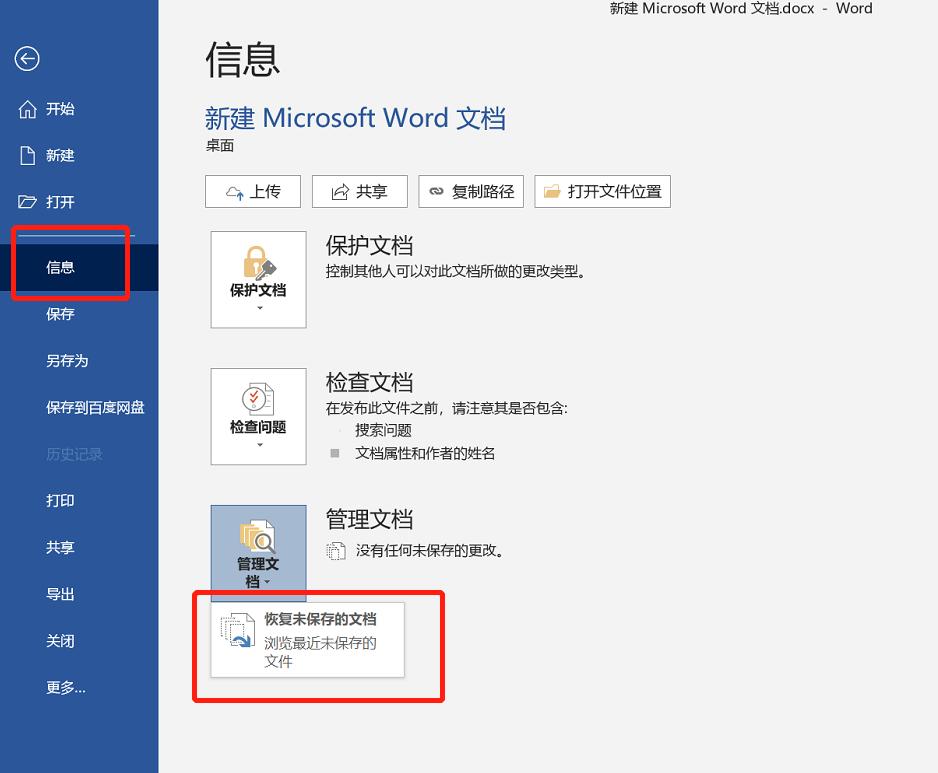Open the New (新建) menu item

click(x=60, y=155)
